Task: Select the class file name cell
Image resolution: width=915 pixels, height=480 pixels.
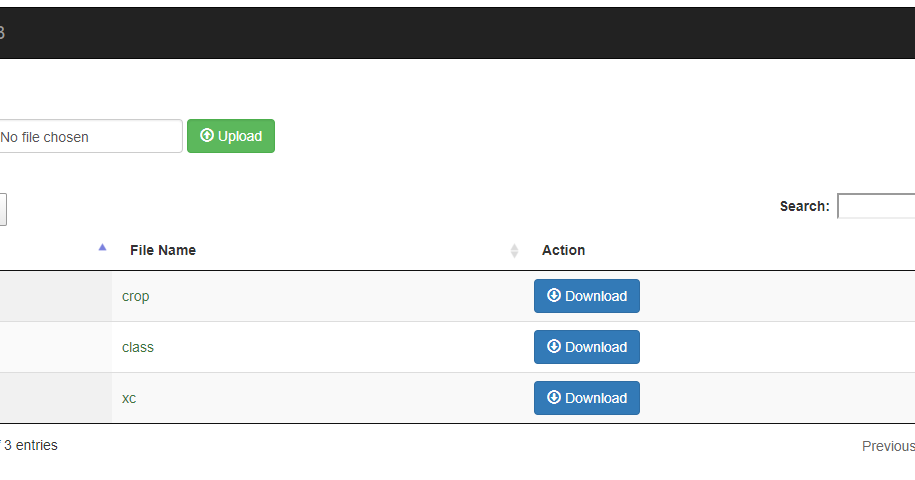Action: coord(138,347)
